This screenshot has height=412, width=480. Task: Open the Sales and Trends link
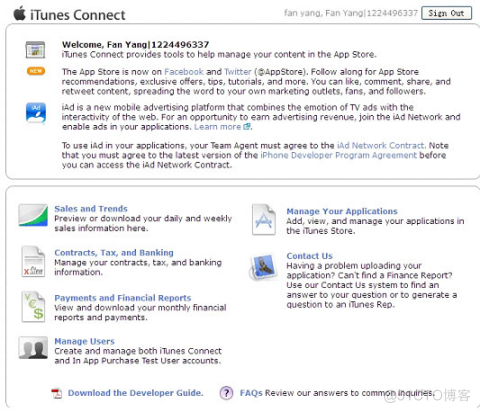91,209
